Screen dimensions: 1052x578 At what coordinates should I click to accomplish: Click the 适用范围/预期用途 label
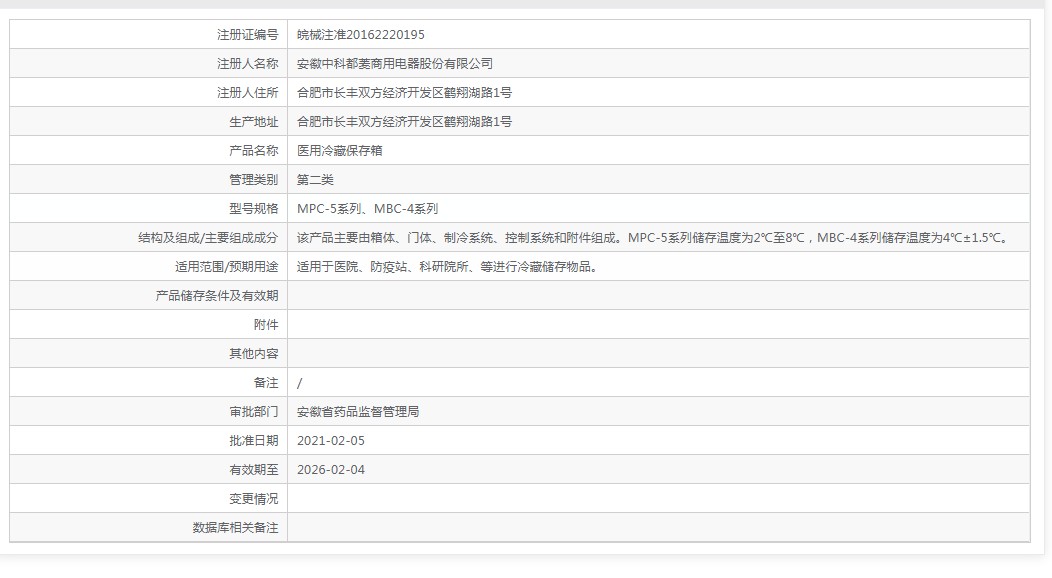(x=226, y=267)
